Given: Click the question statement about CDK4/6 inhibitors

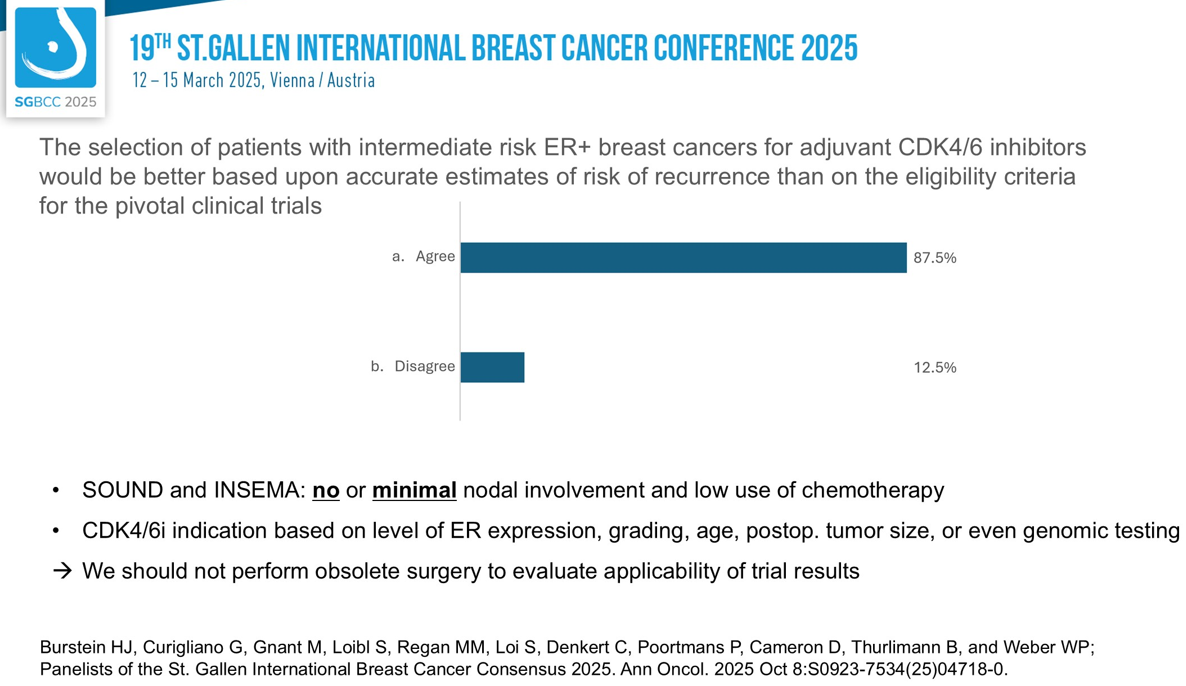Looking at the screenshot, I should pos(560,177).
